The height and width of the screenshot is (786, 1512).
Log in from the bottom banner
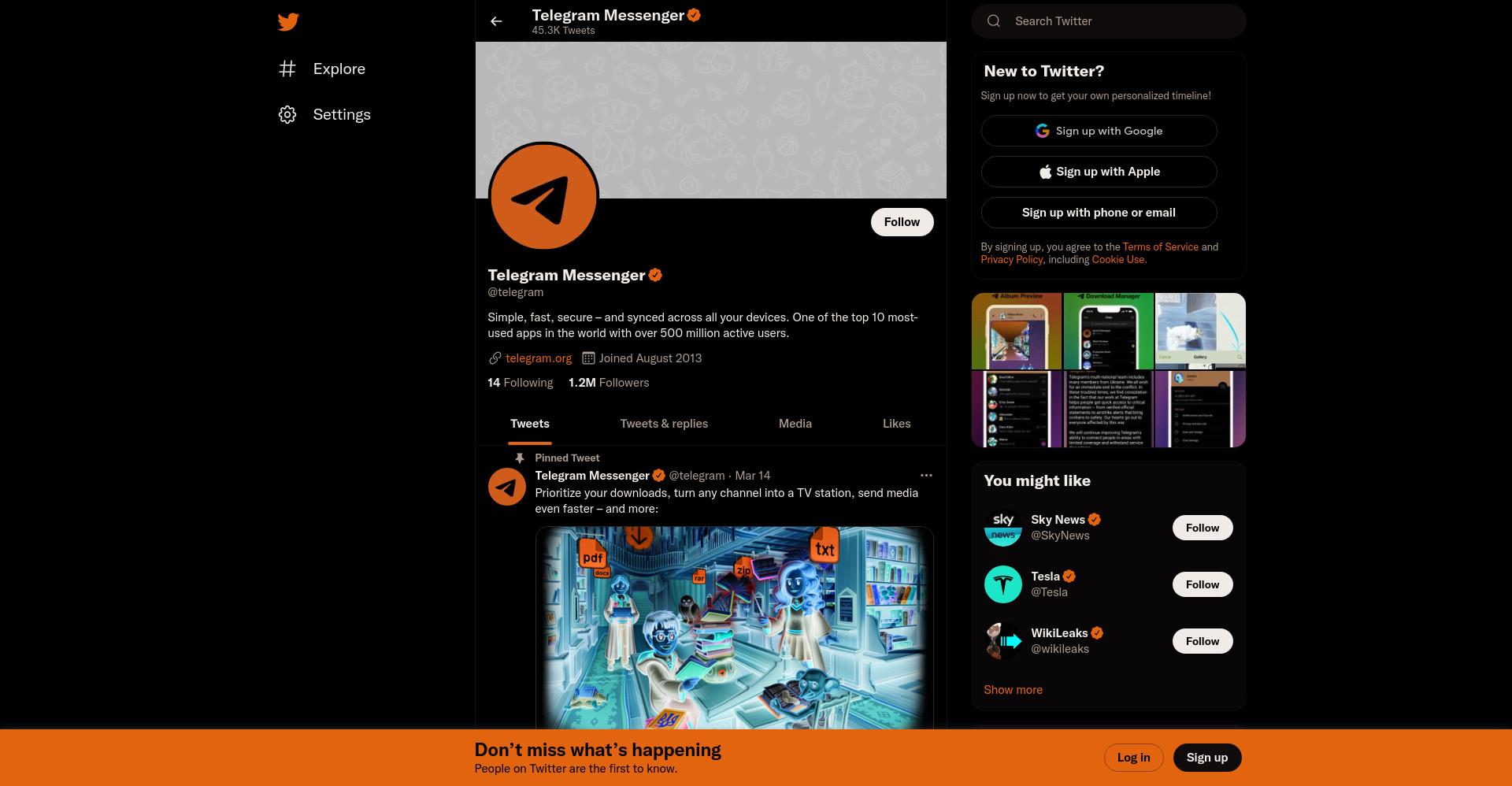point(1133,758)
